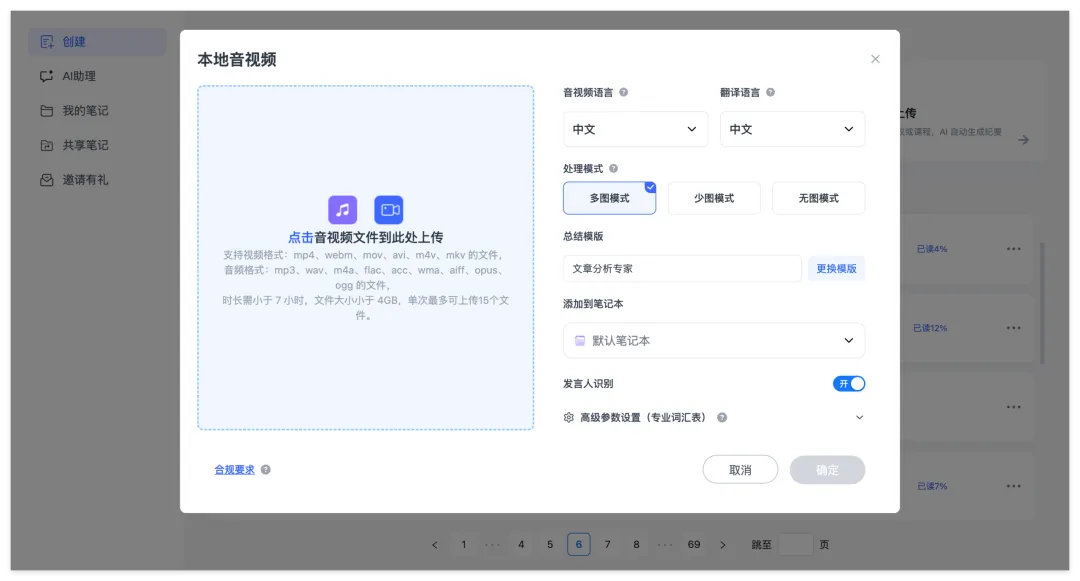Click the gear icon of 高级参数设置

(568, 417)
